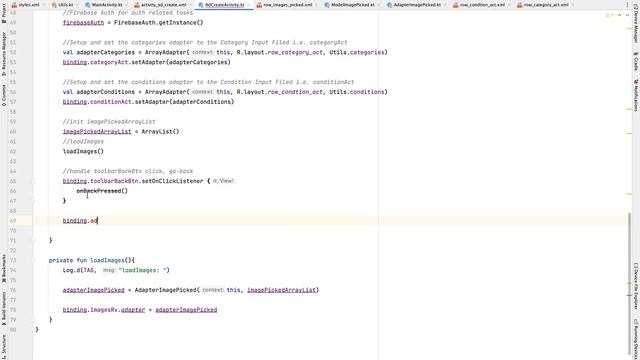Switch to the row_images_picked.xml tab

(287, 5)
